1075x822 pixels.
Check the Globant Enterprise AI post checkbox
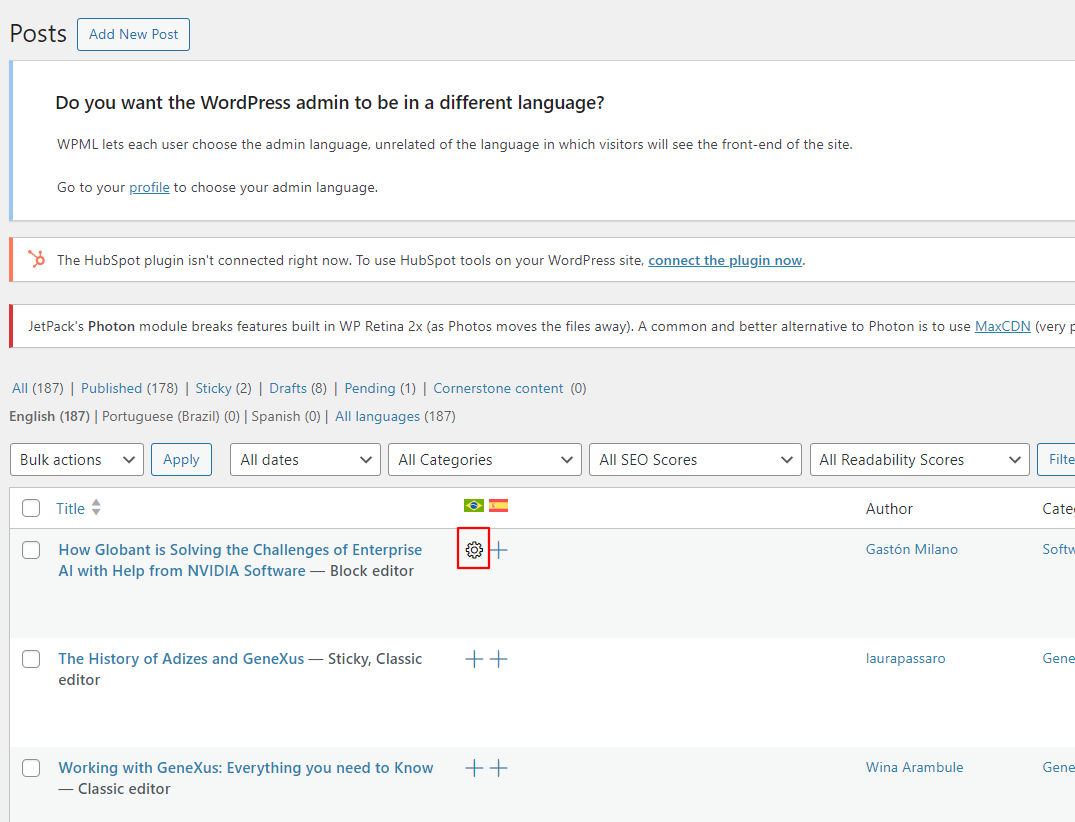tap(31, 550)
